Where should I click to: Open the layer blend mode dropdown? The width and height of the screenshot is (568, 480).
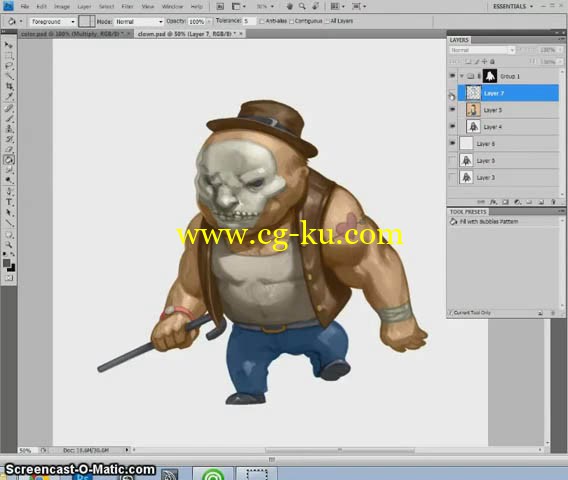[x=482, y=50]
